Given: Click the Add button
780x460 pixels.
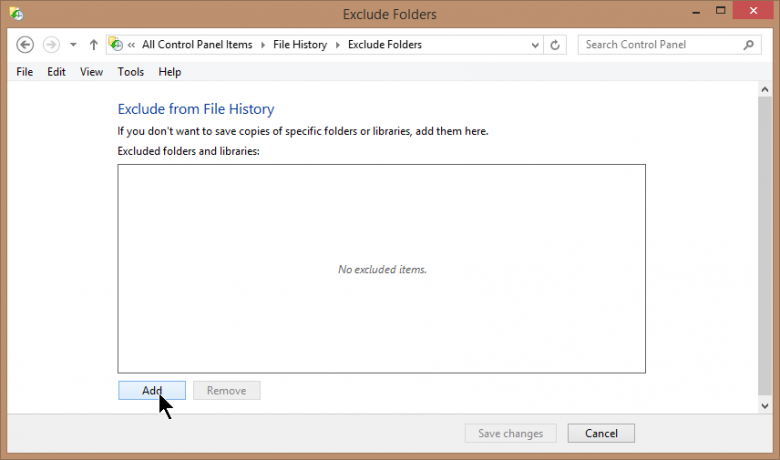Looking at the screenshot, I should pos(152,390).
